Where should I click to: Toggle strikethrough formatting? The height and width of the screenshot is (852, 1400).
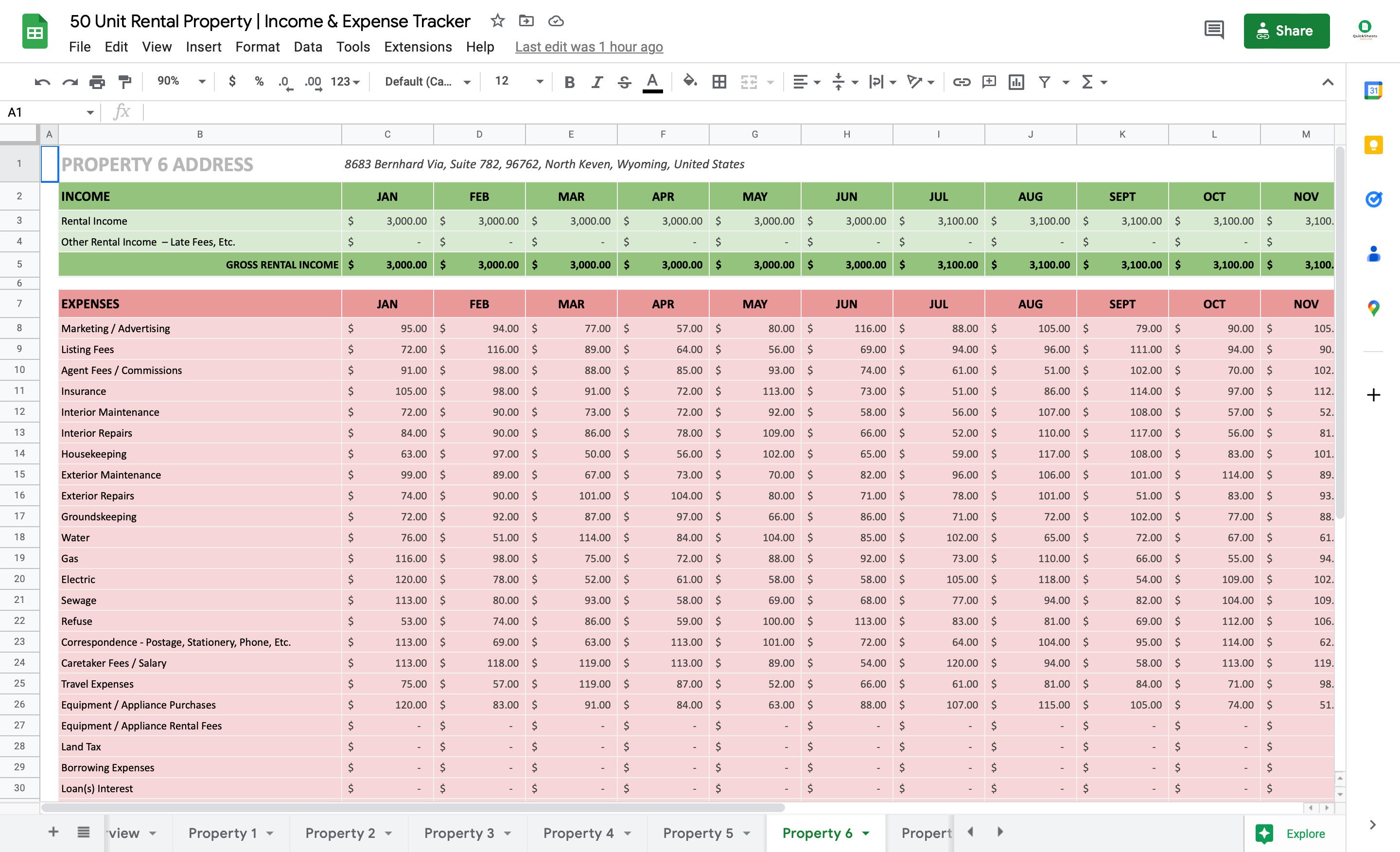tap(625, 82)
